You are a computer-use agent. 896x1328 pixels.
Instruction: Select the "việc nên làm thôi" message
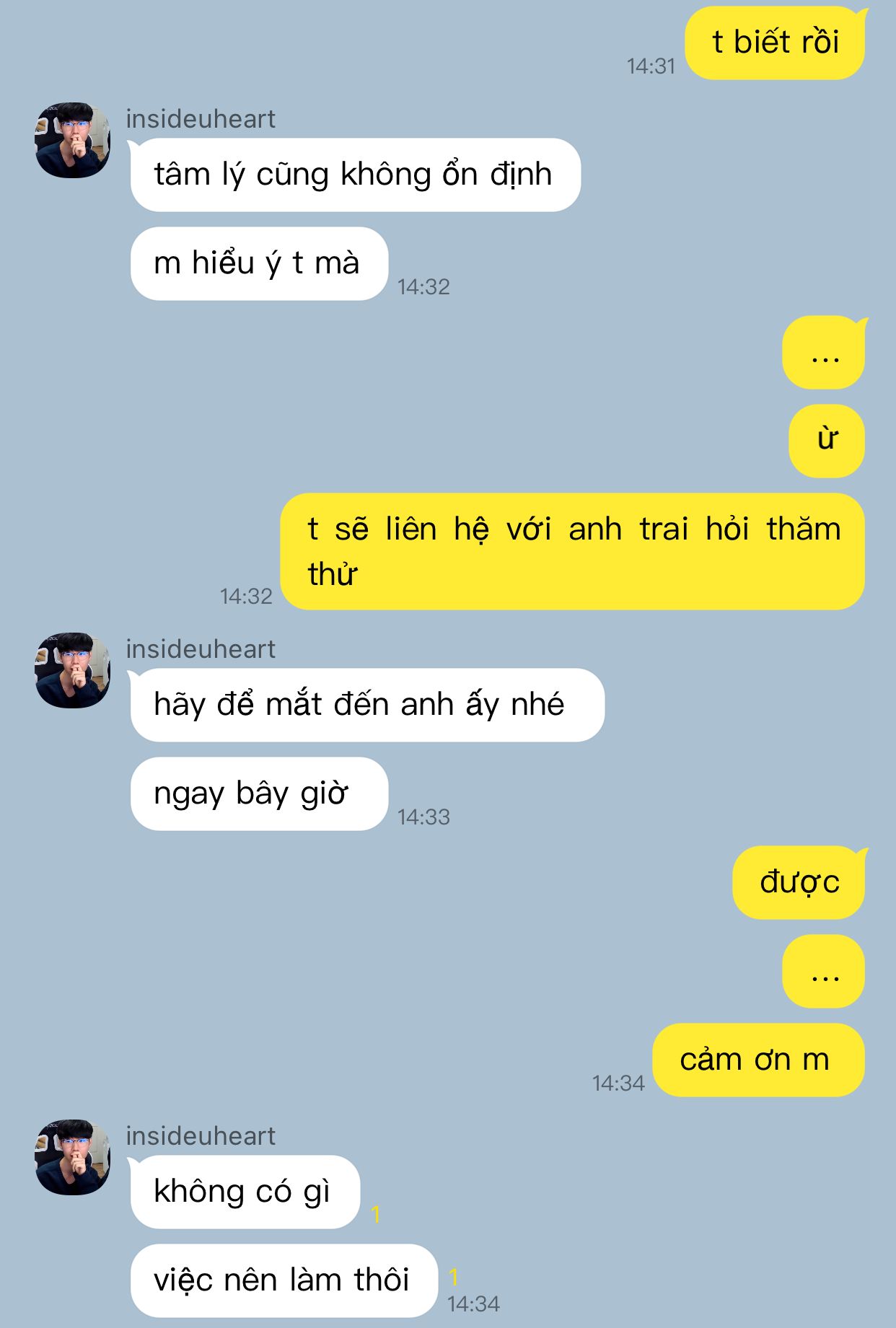(284, 1280)
